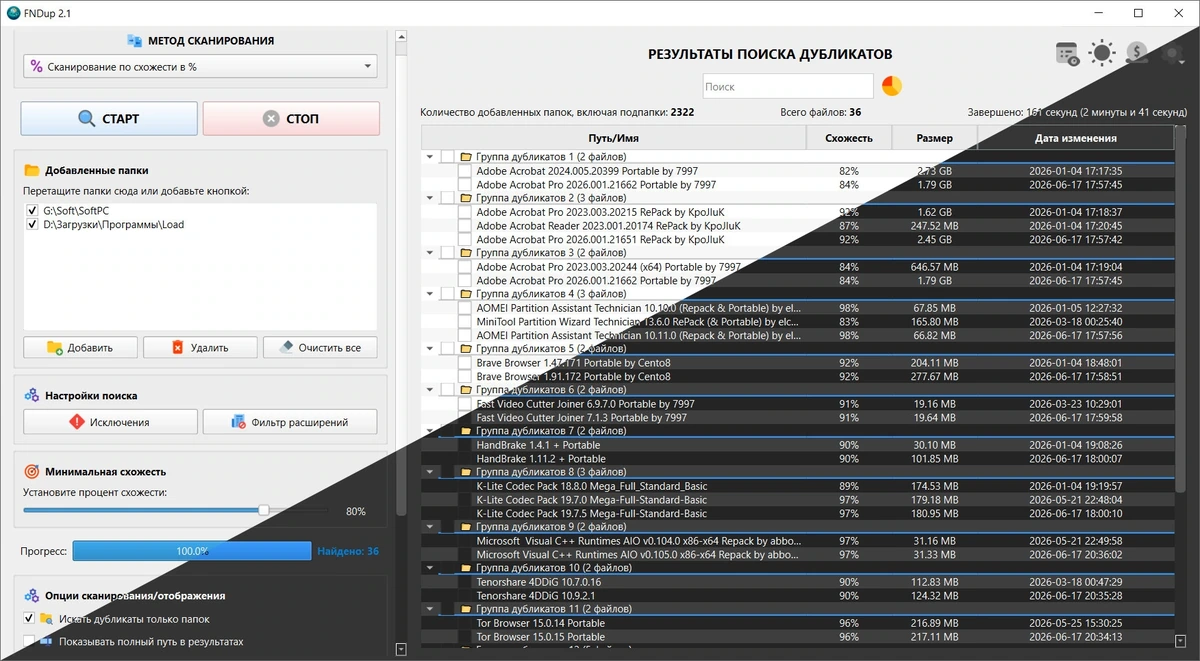This screenshot has width=1200, height=661.
Task: Check the Группа дубликатов 2 checkbox
Action: tap(447, 198)
